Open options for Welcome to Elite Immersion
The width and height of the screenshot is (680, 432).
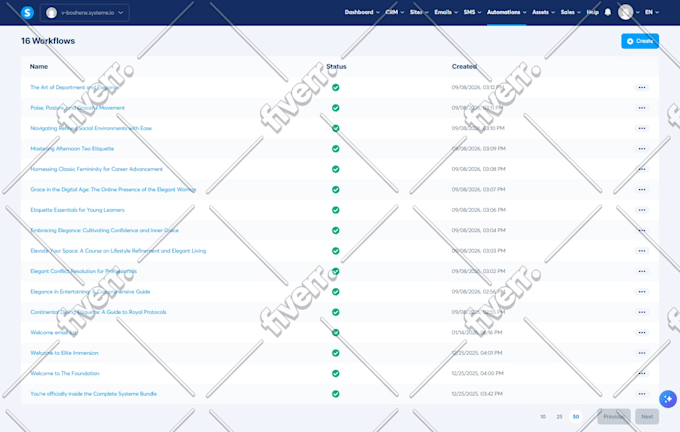642,353
